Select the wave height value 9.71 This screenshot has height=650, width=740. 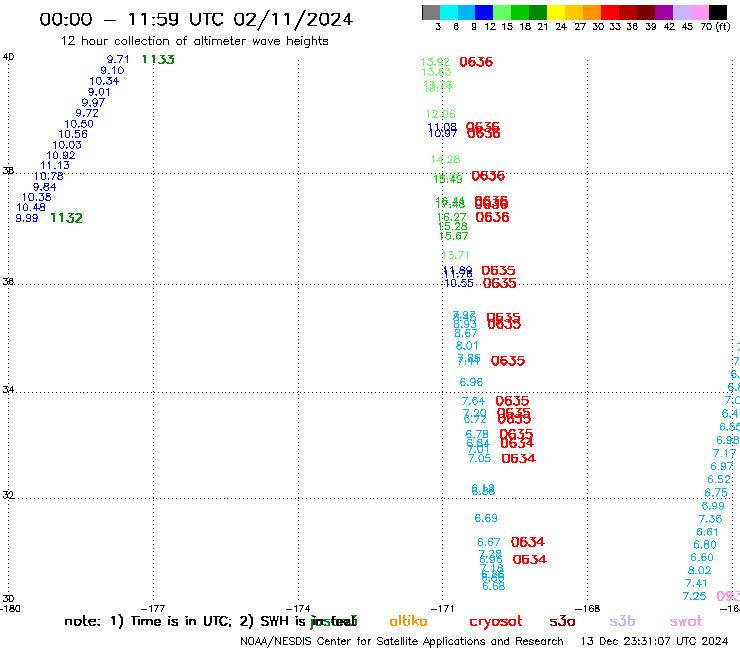(x=118, y=59)
